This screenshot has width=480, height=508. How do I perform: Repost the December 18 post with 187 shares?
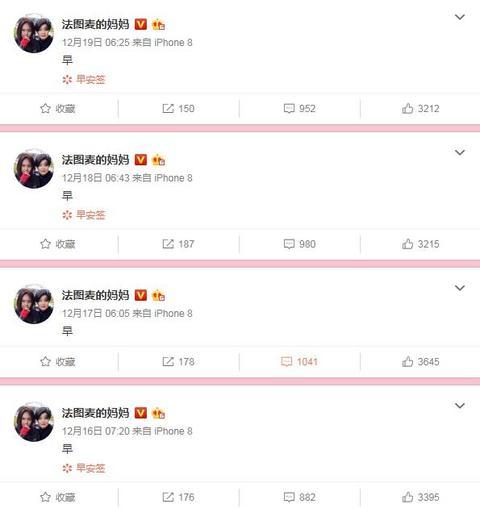[x=178, y=244]
